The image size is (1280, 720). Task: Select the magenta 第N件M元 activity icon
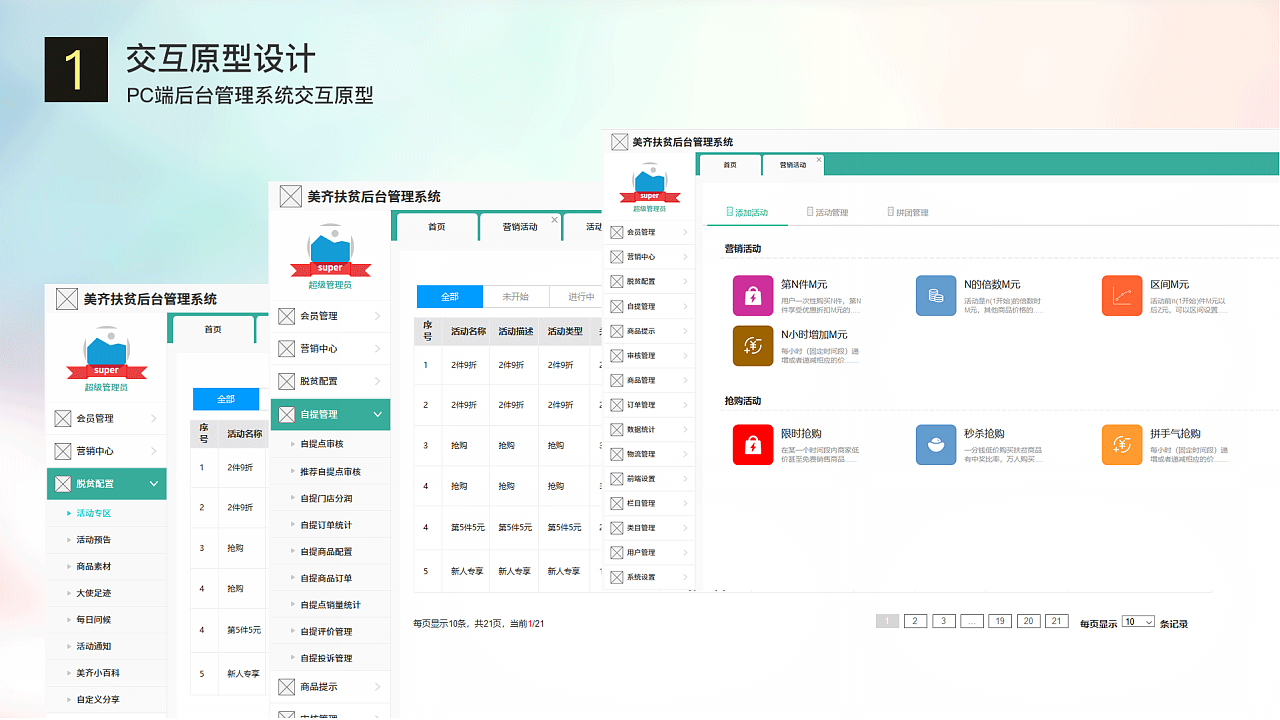(x=753, y=296)
